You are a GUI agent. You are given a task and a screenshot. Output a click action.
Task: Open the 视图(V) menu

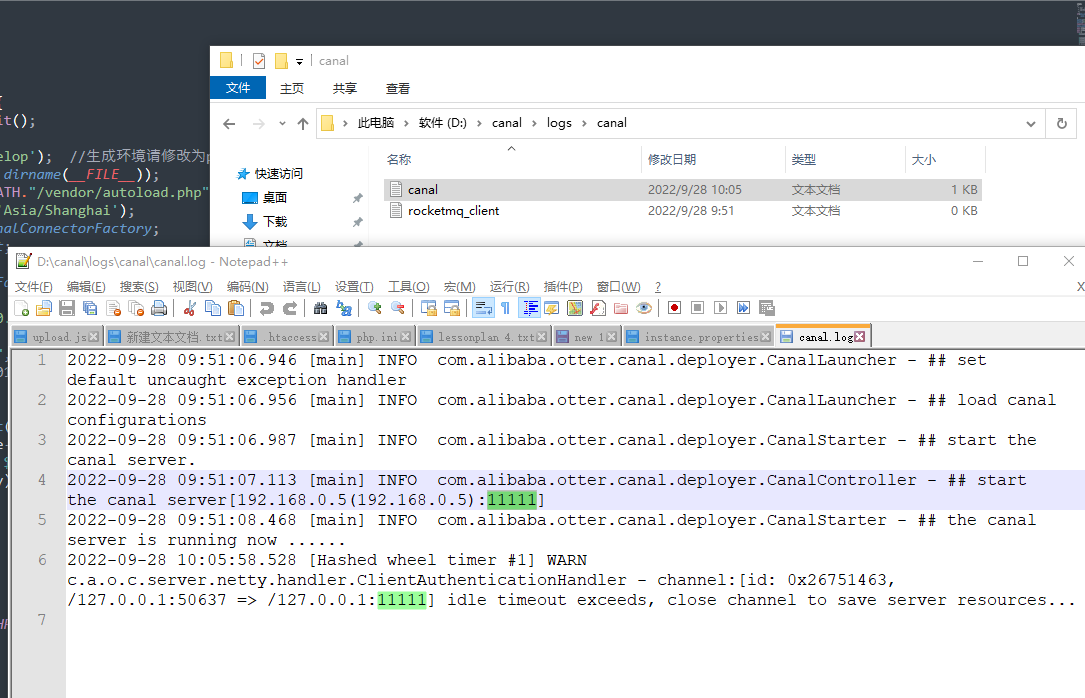point(192,287)
